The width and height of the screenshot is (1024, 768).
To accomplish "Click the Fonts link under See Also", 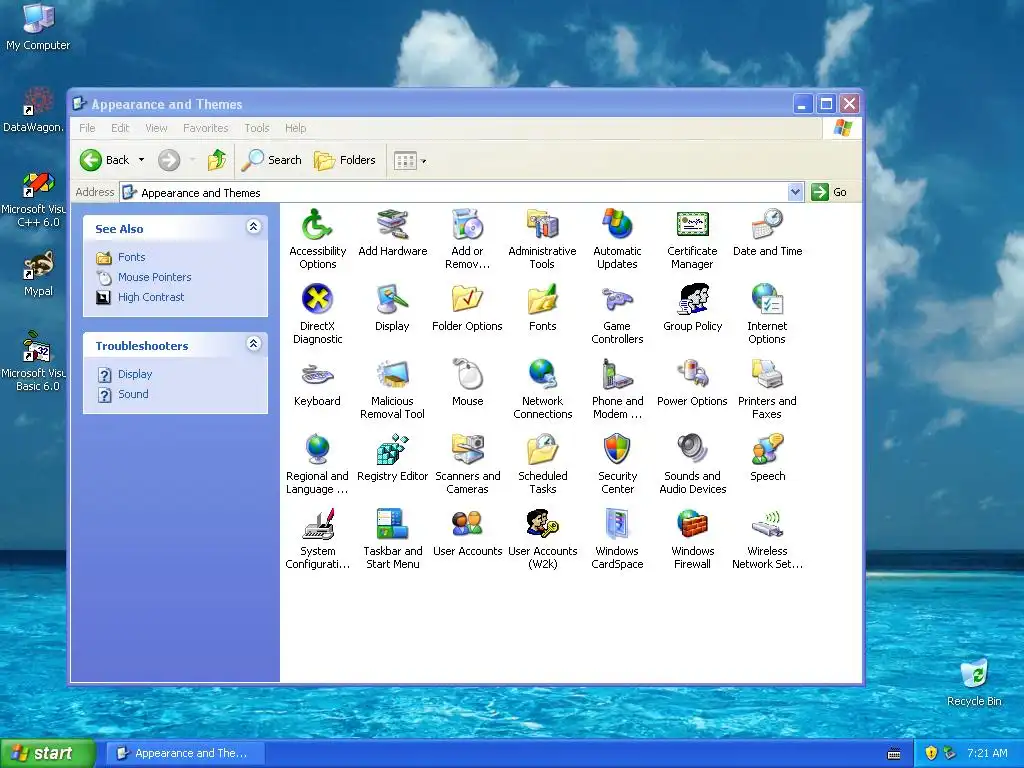I will (131, 257).
